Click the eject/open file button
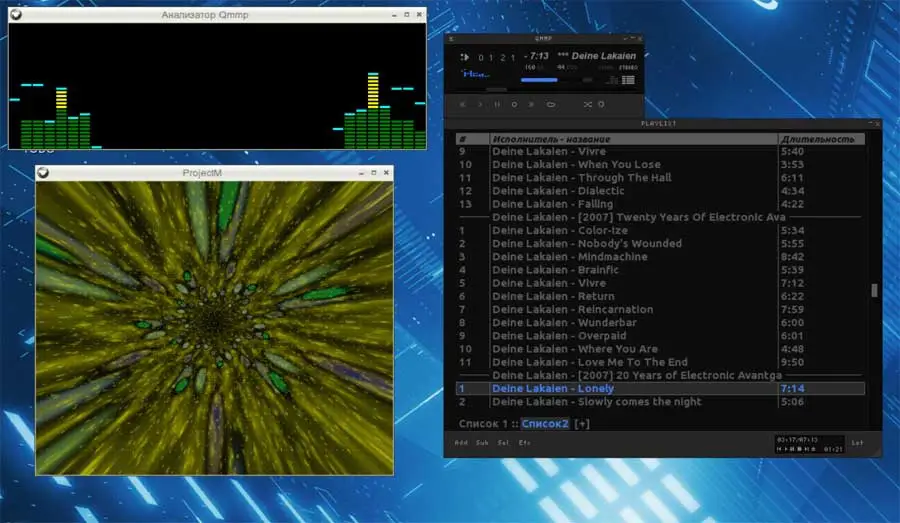Viewport: 900px width, 523px height. (x=550, y=104)
